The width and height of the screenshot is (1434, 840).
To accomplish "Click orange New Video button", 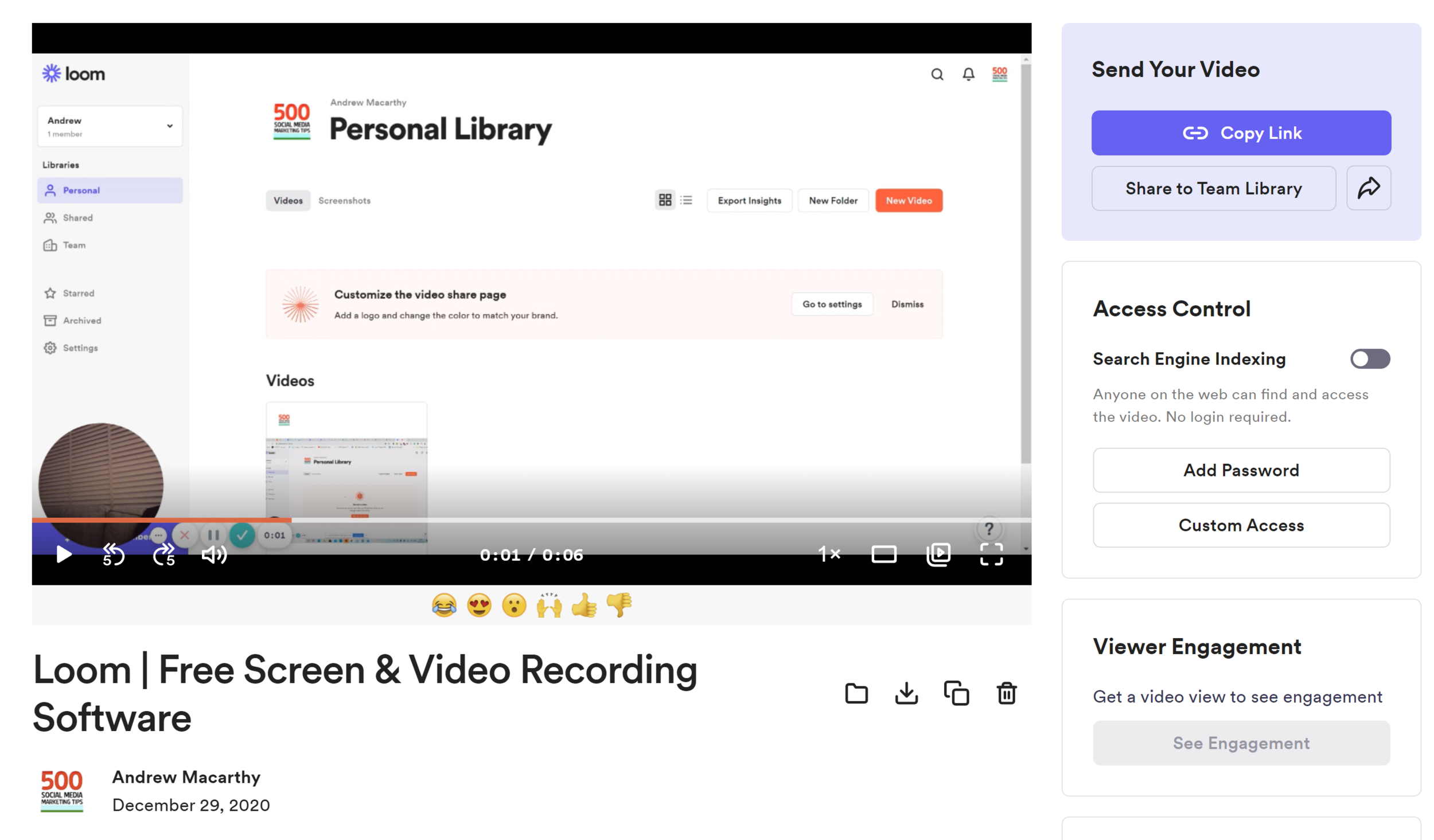I will [x=909, y=201].
